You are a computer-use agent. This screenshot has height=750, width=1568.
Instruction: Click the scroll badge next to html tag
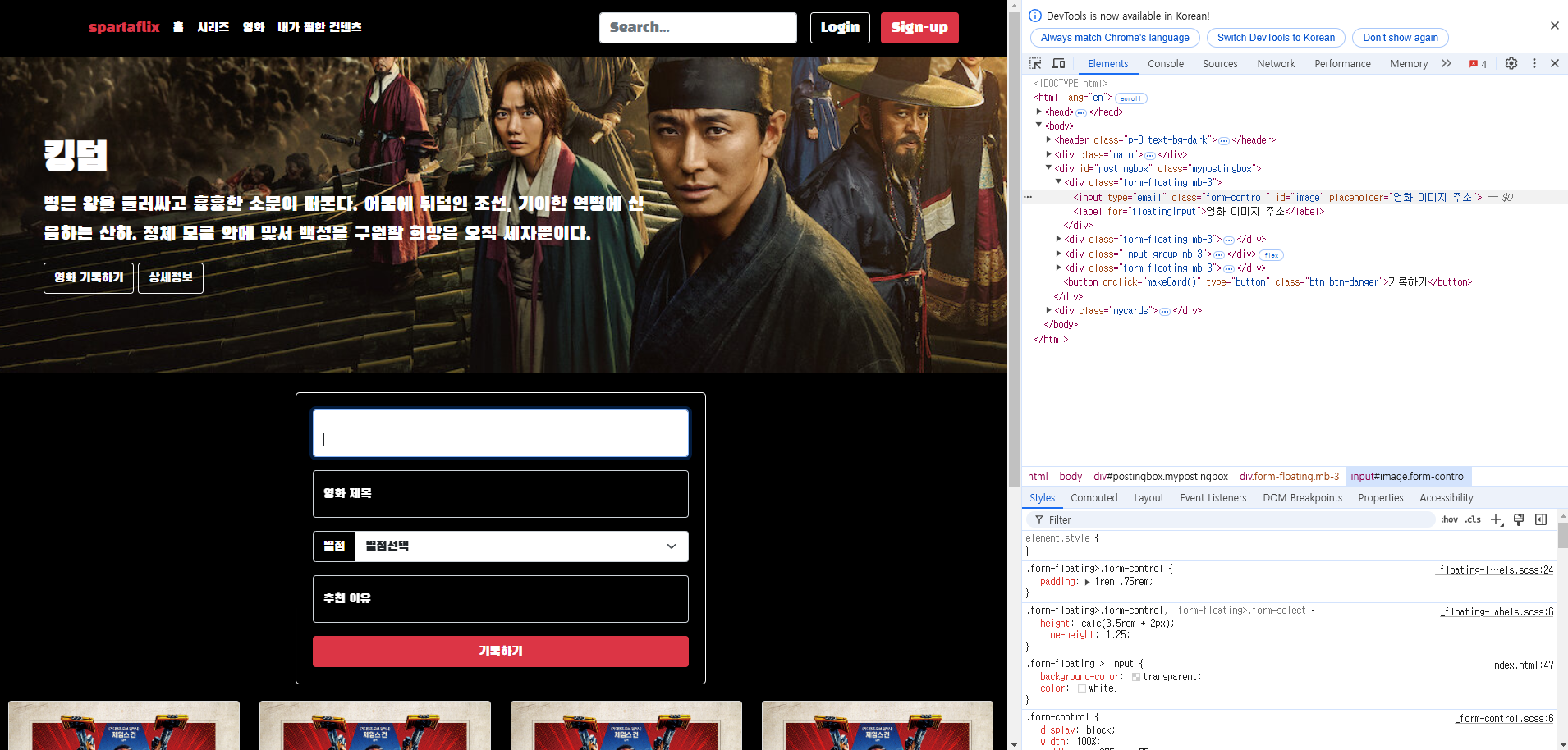tap(1130, 98)
